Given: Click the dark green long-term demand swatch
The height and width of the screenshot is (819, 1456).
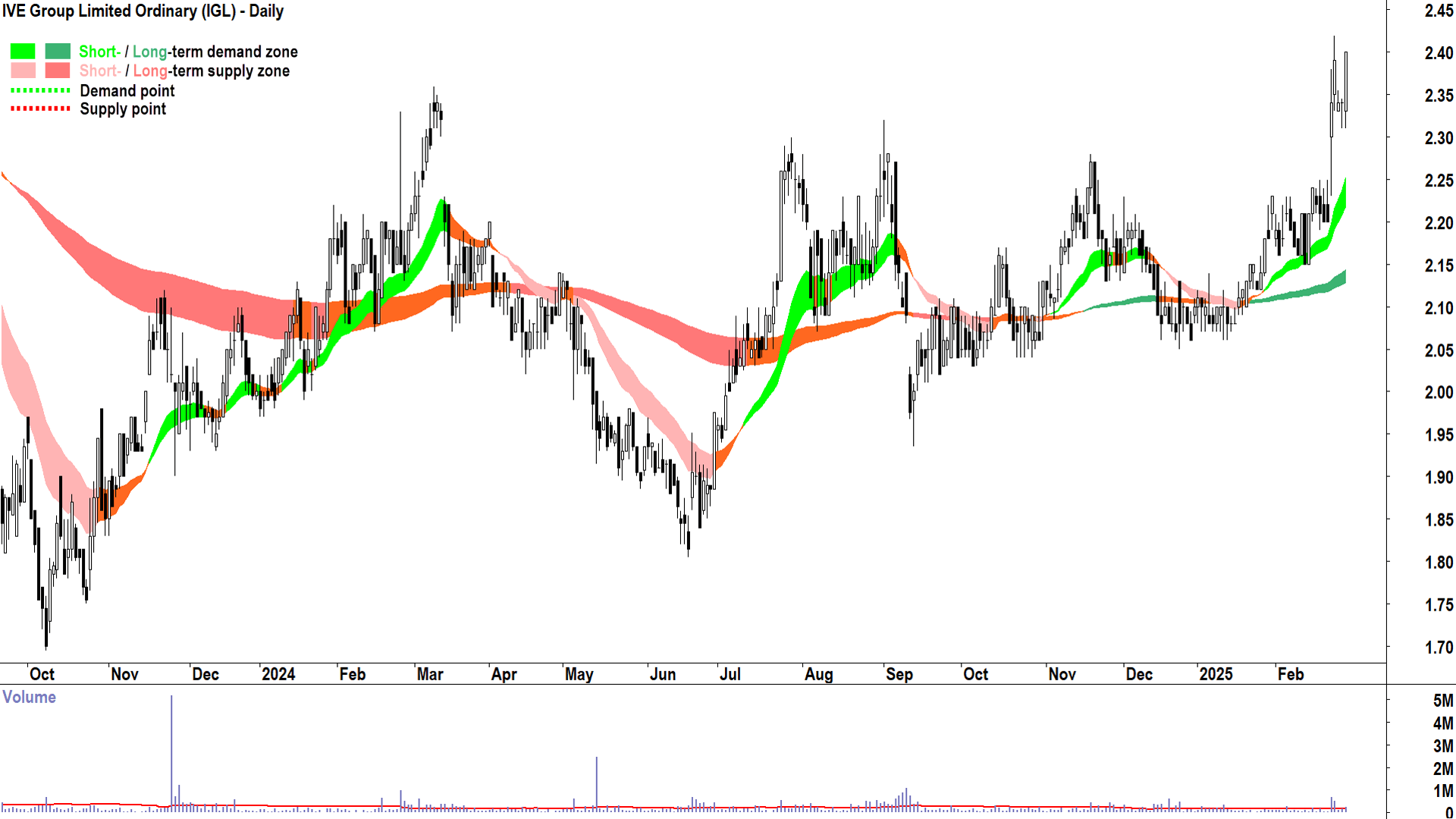Looking at the screenshot, I should pos(58,52).
